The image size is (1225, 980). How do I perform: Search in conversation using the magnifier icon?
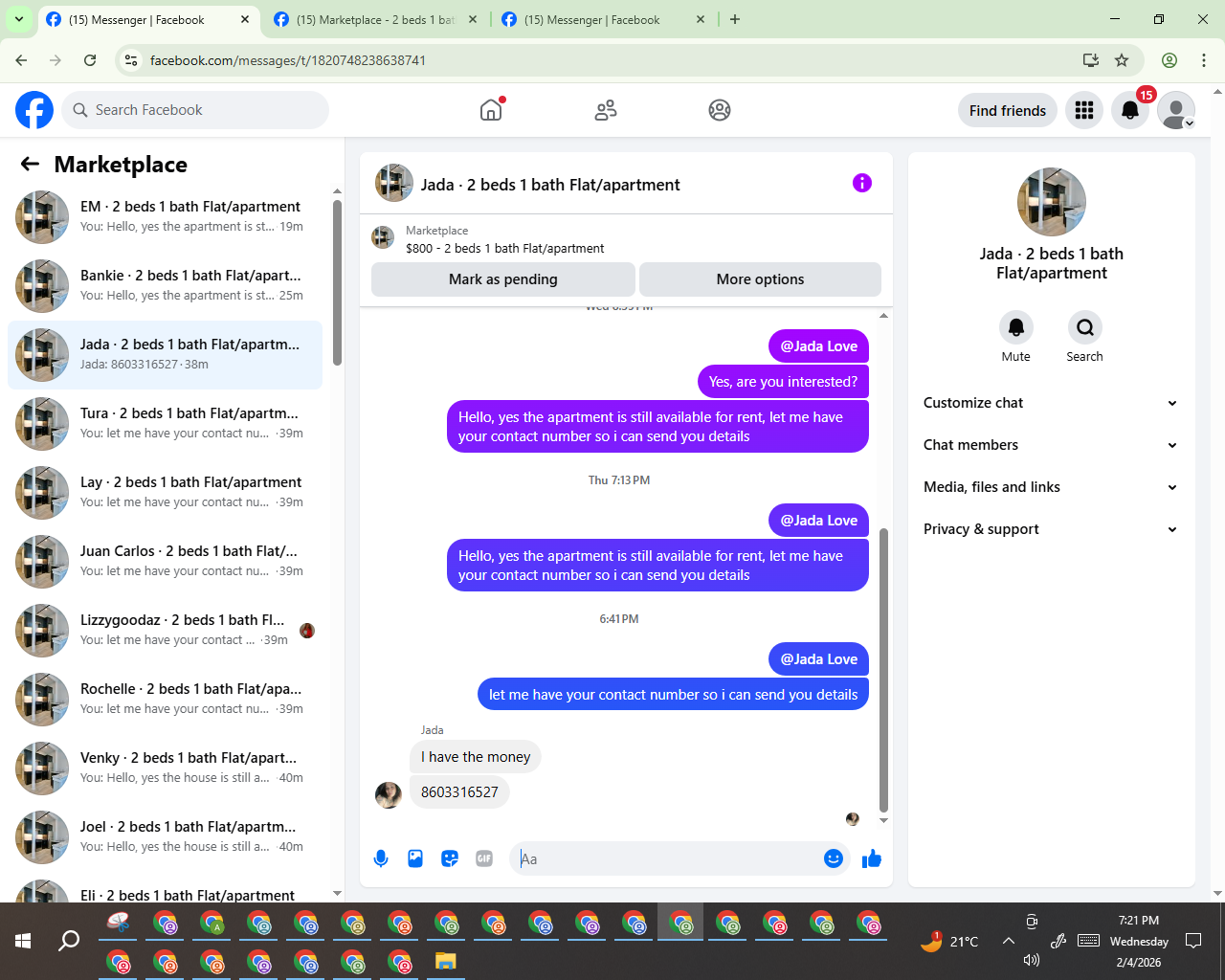(x=1085, y=327)
